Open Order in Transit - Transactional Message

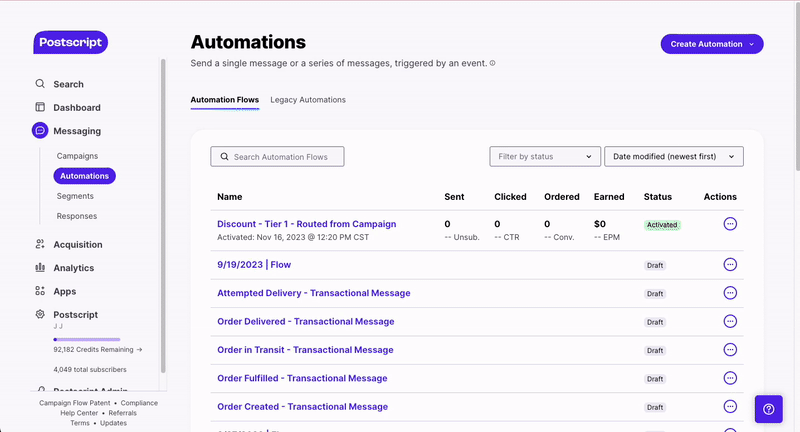pos(305,350)
